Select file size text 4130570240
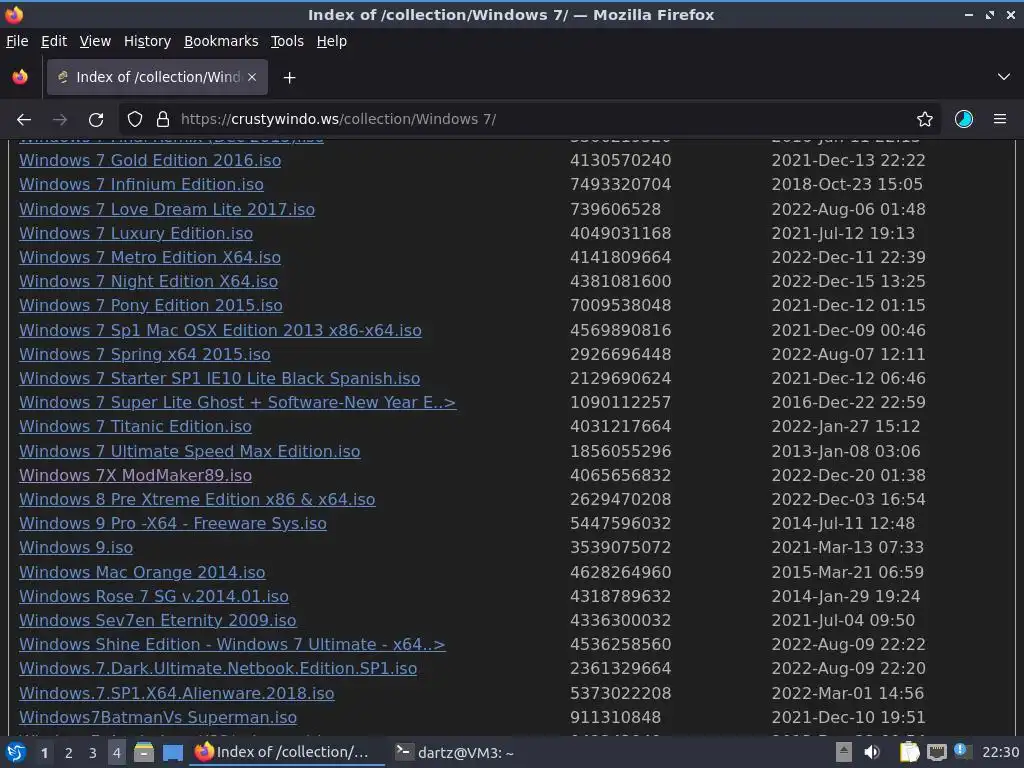1024x768 pixels. coord(620,161)
